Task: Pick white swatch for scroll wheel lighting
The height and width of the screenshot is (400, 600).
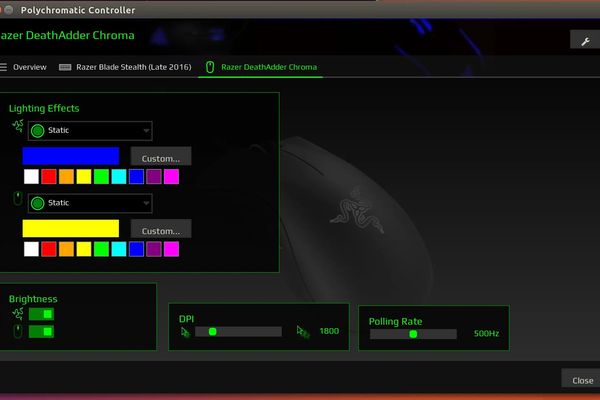Action: [31, 249]
